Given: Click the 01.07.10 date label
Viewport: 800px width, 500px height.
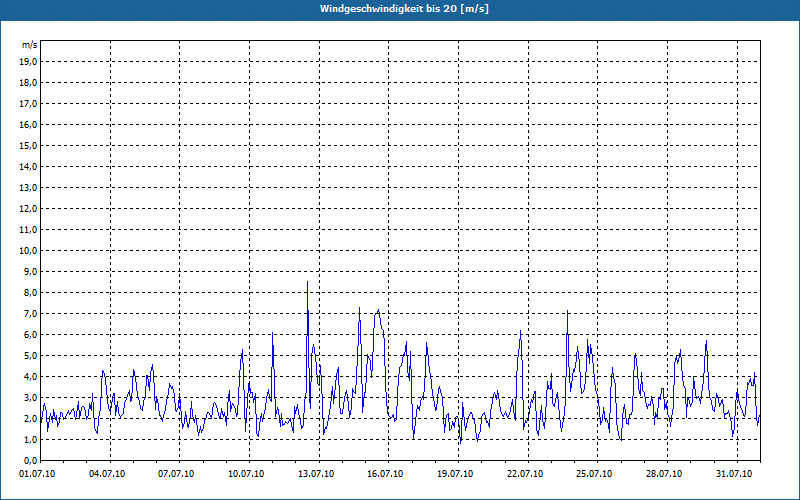Looking at the screenshot, I should click(37, 474).
